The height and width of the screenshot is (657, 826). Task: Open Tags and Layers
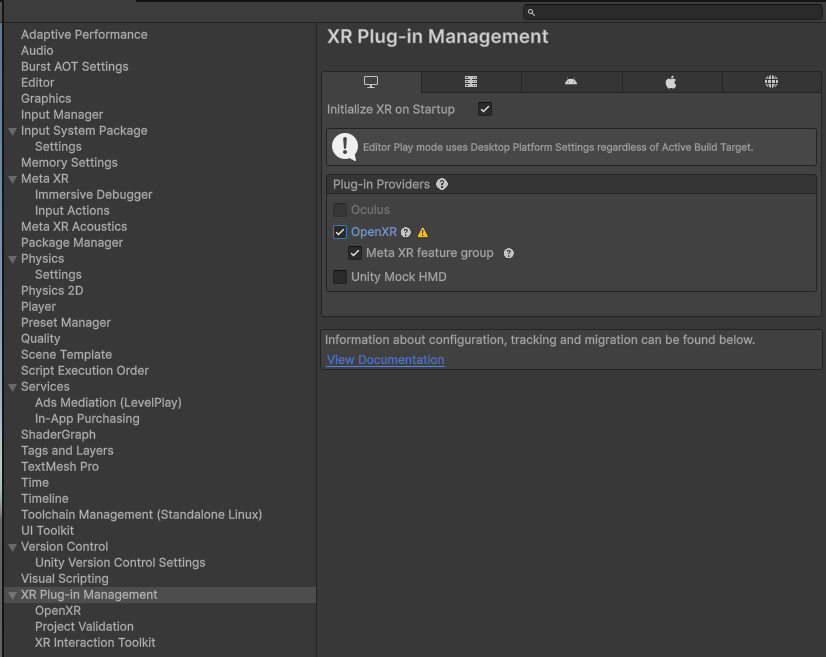[x=67, y=451]
